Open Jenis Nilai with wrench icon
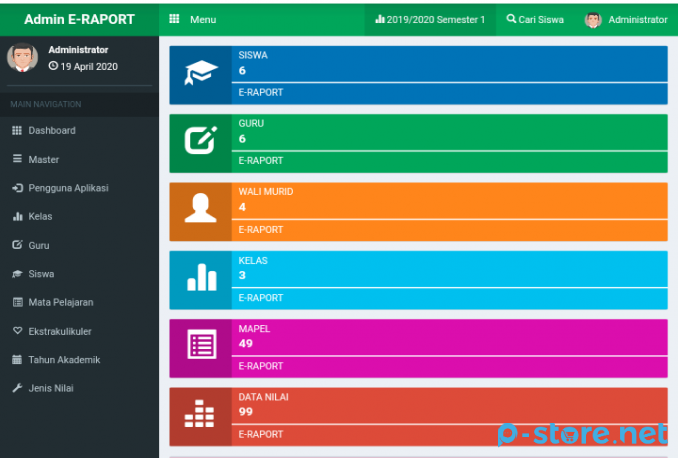The height and width of the screenshot is (458, 678). (50, 388)
